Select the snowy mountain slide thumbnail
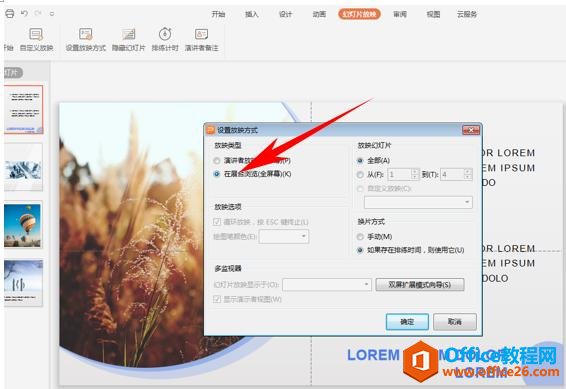566x389 pixels. click(x=24, y=167)
